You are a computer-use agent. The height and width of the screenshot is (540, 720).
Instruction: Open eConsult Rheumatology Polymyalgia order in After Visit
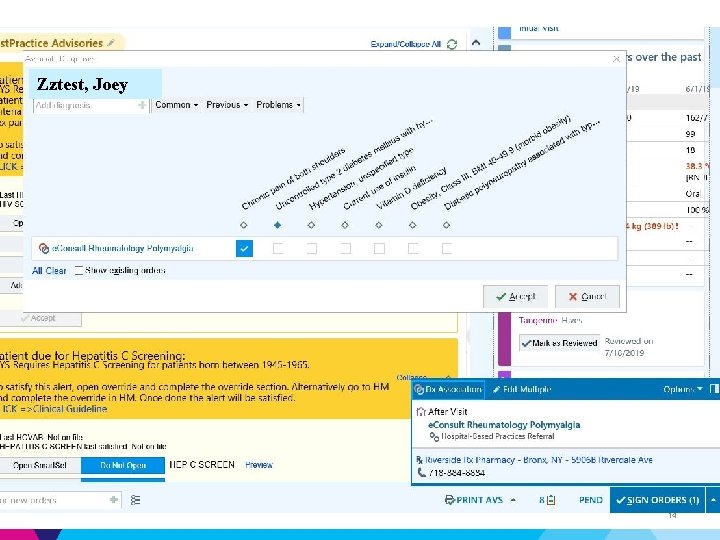coord(504,425)
